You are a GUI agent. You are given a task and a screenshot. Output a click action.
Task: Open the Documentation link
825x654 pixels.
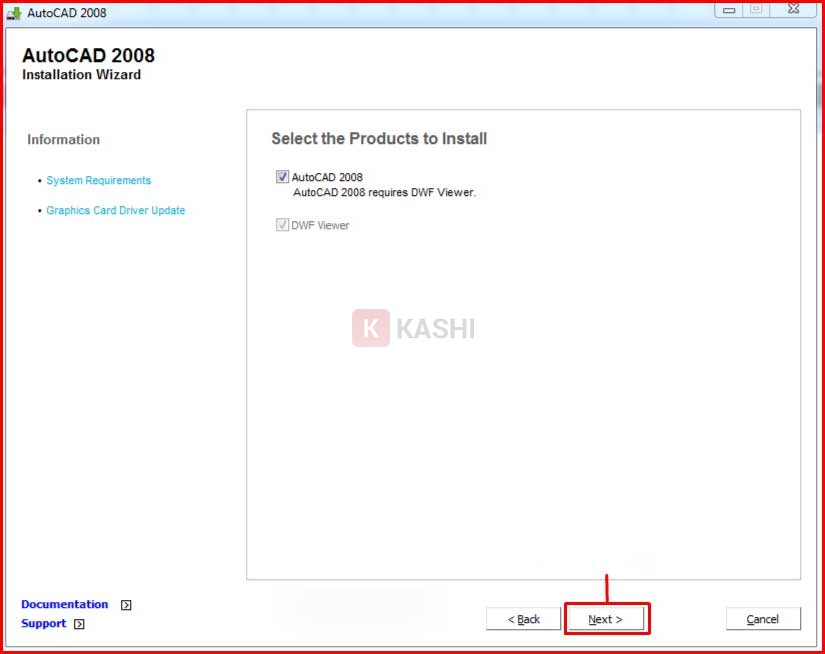click(65, 604)
